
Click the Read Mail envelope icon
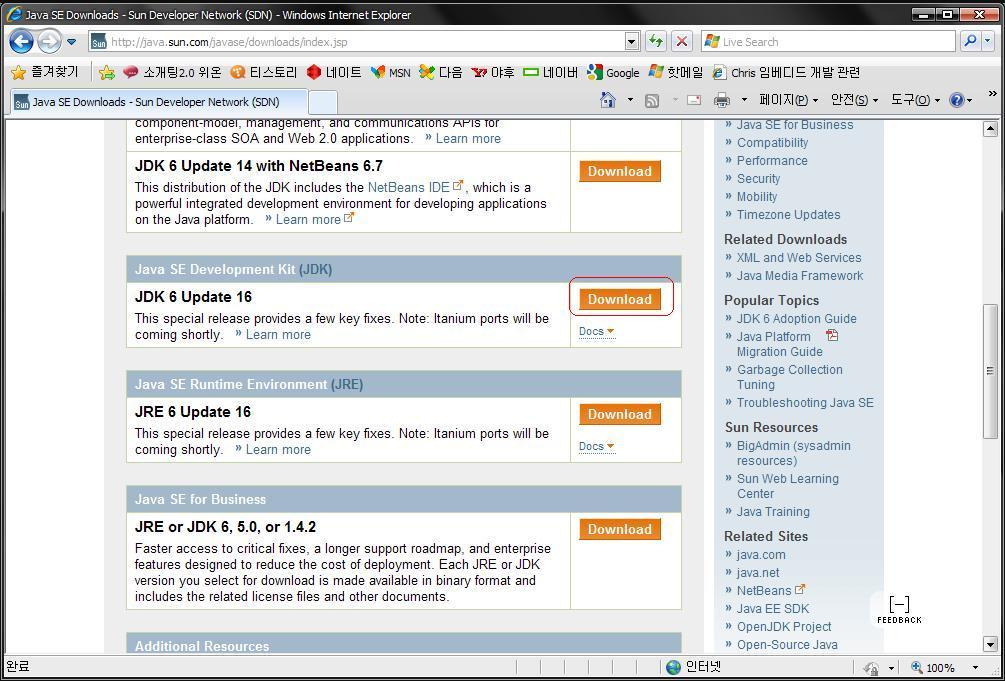[694, 100]
